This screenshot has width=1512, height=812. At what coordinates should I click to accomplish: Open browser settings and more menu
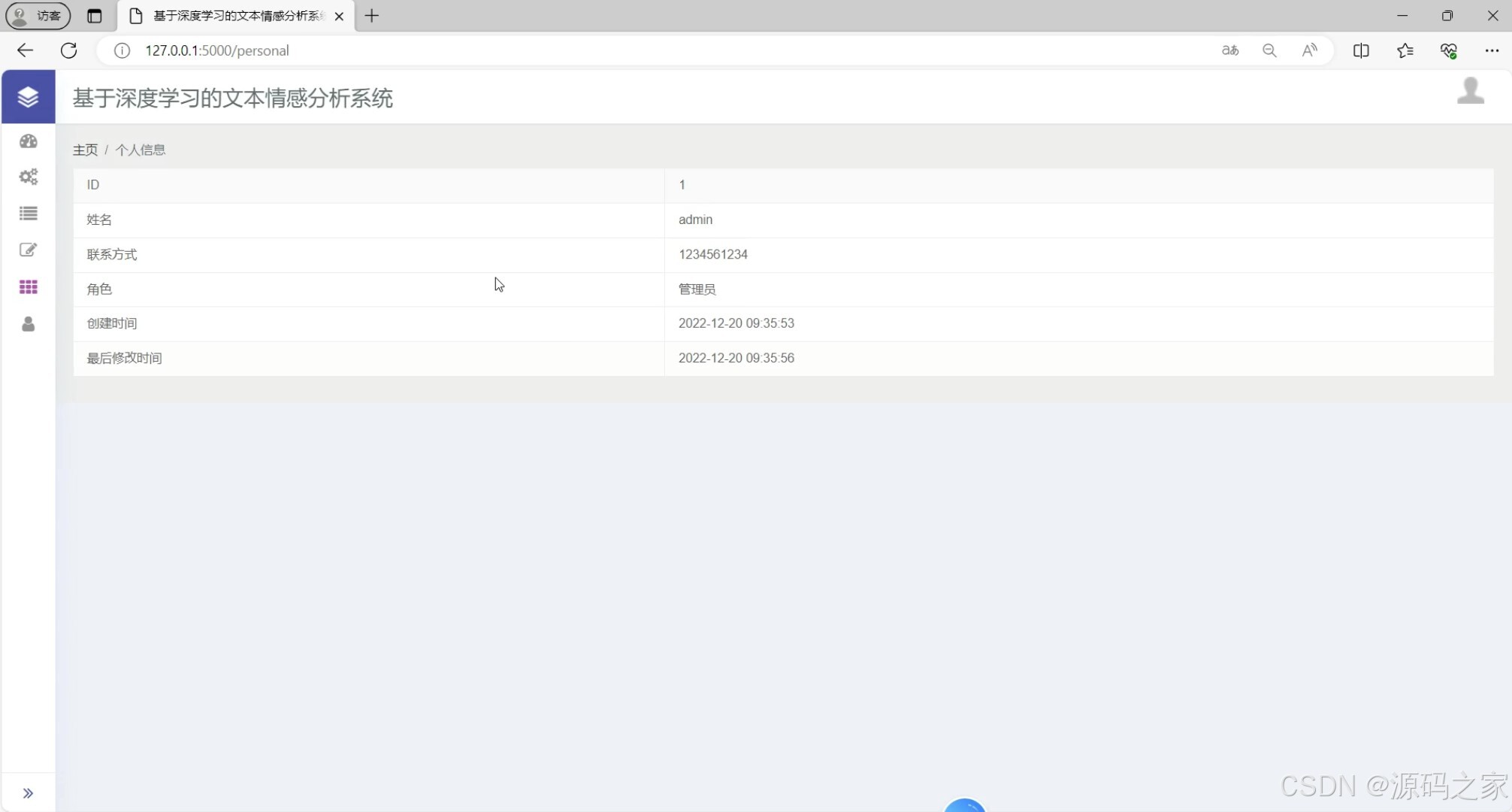1492,50
